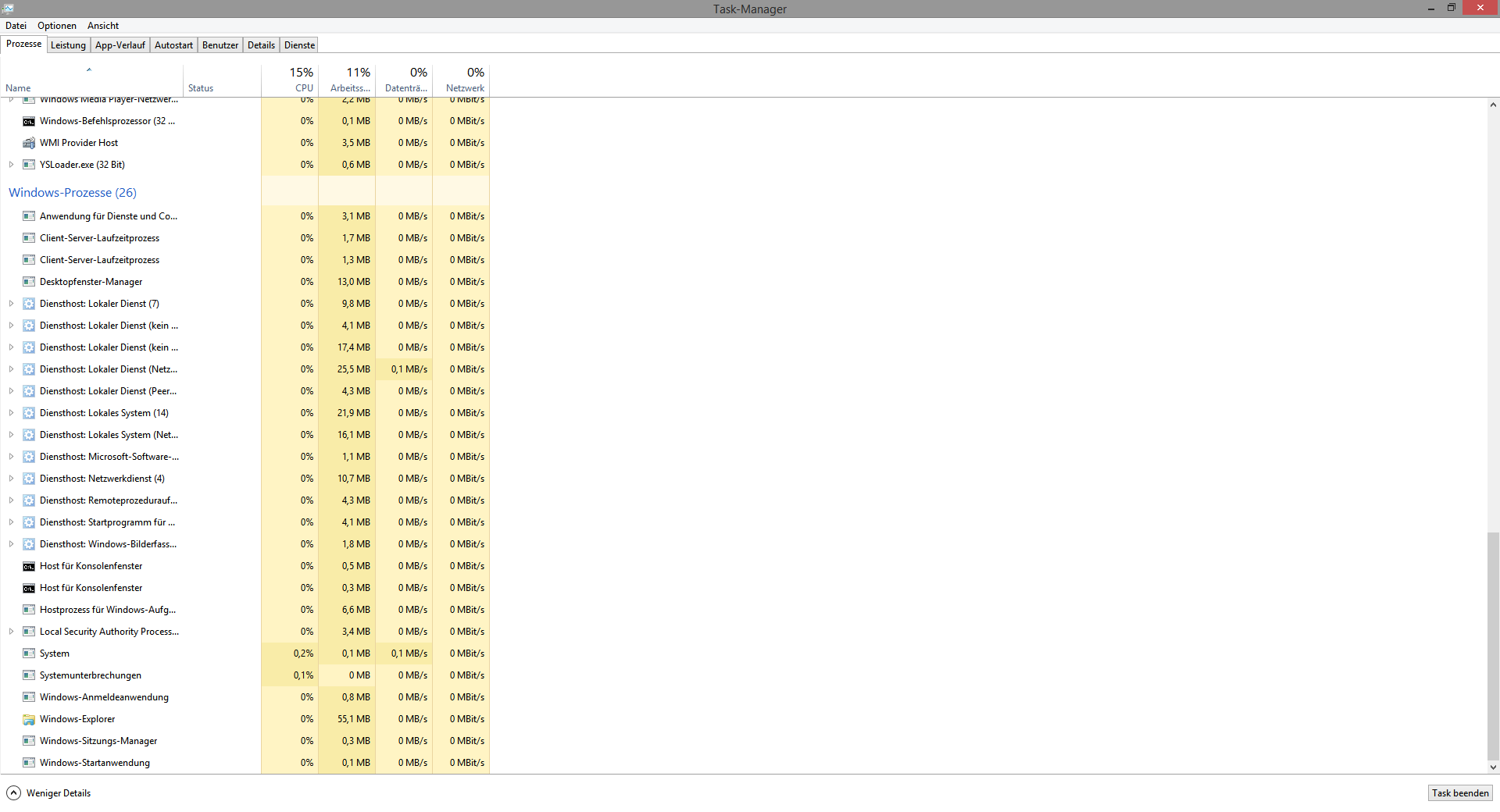This screenshot has height=812, width=1500.
Task: Select the first Host für Konsolenfenster row showing 0,5 MB
Action: tap(245, 566)
